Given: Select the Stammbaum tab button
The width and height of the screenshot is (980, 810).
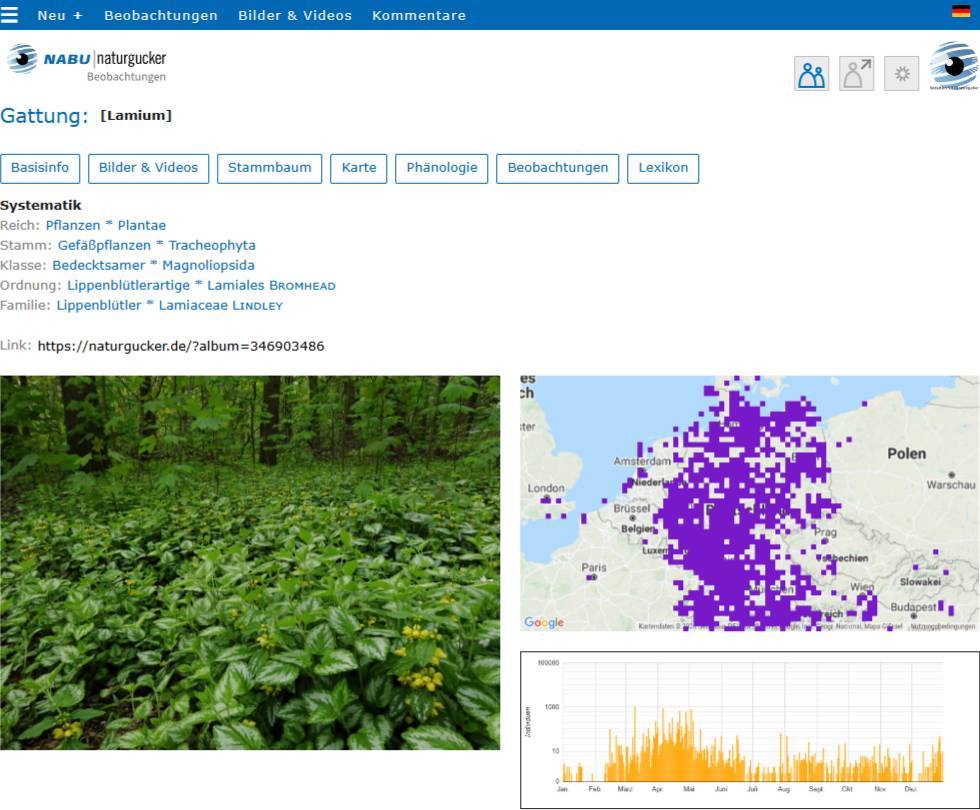Looking at the screenshot, I should (x=269, y=168).
